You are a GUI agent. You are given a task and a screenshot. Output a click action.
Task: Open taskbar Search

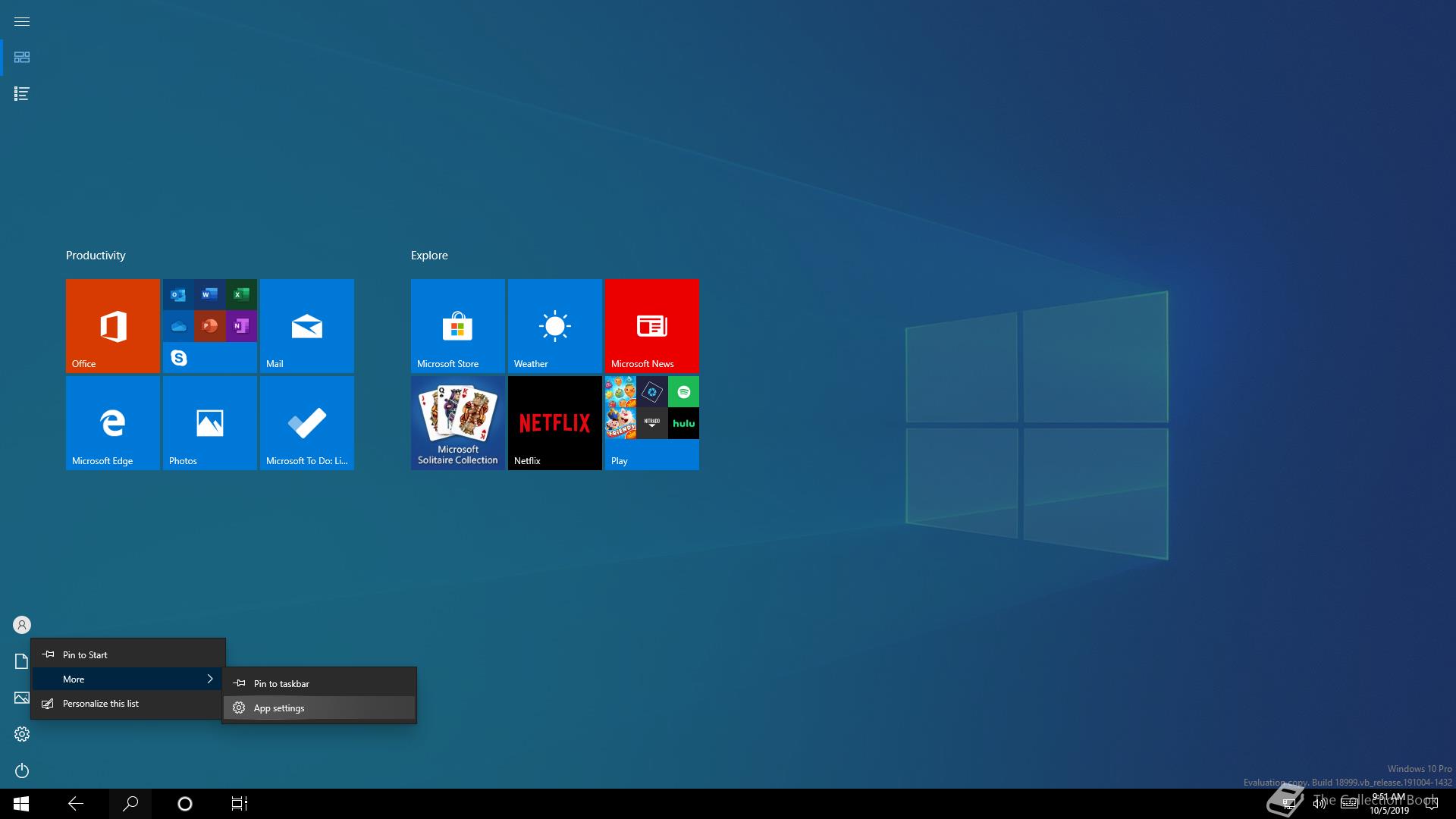point(130,804)
